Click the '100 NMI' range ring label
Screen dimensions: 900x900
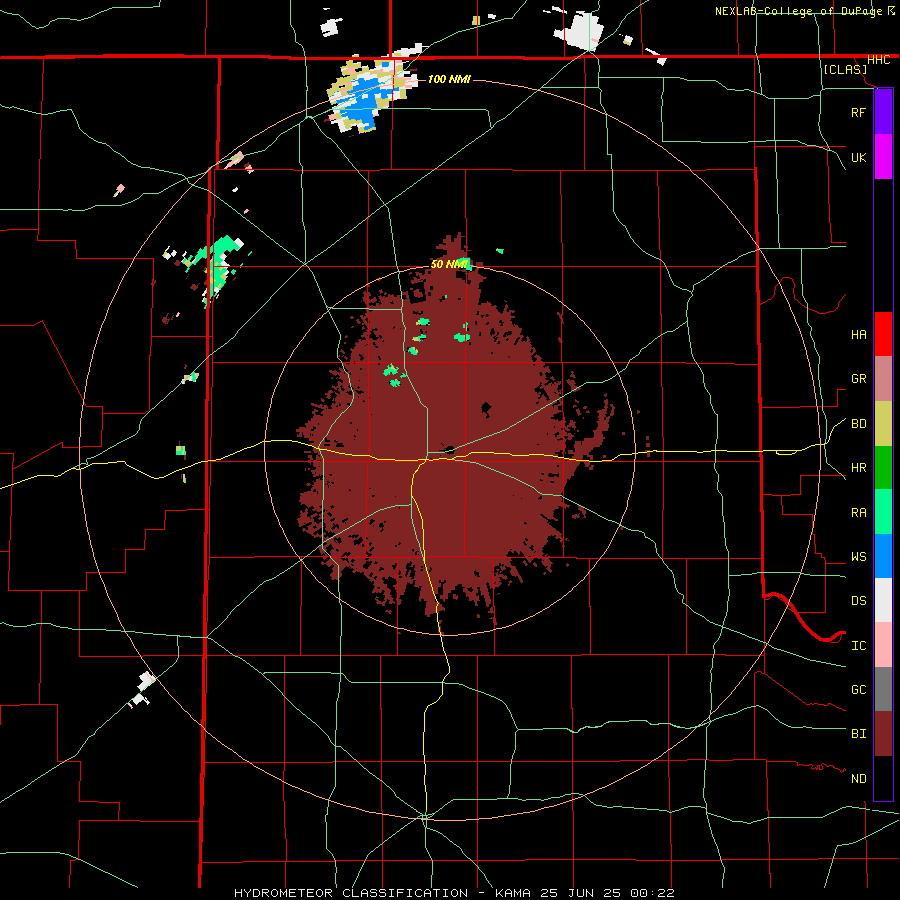coord(449,79)
